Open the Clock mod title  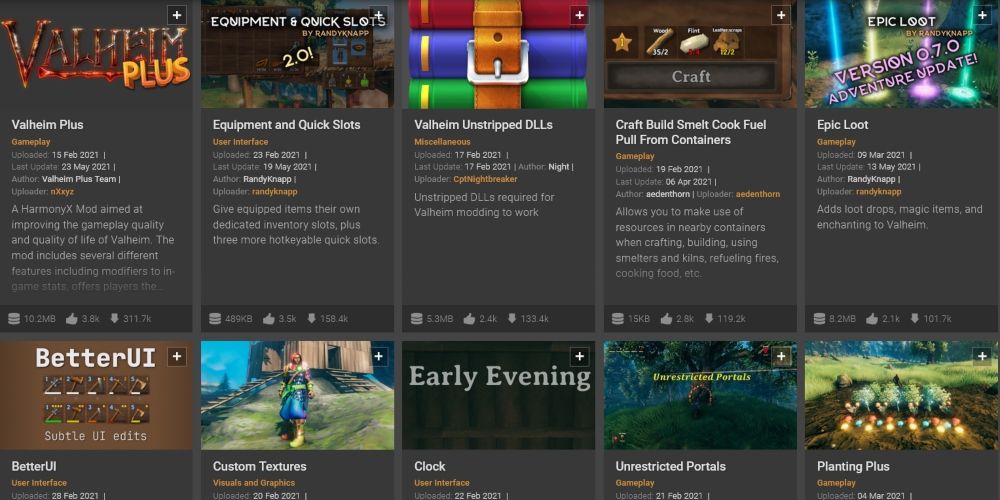point(430,466)
